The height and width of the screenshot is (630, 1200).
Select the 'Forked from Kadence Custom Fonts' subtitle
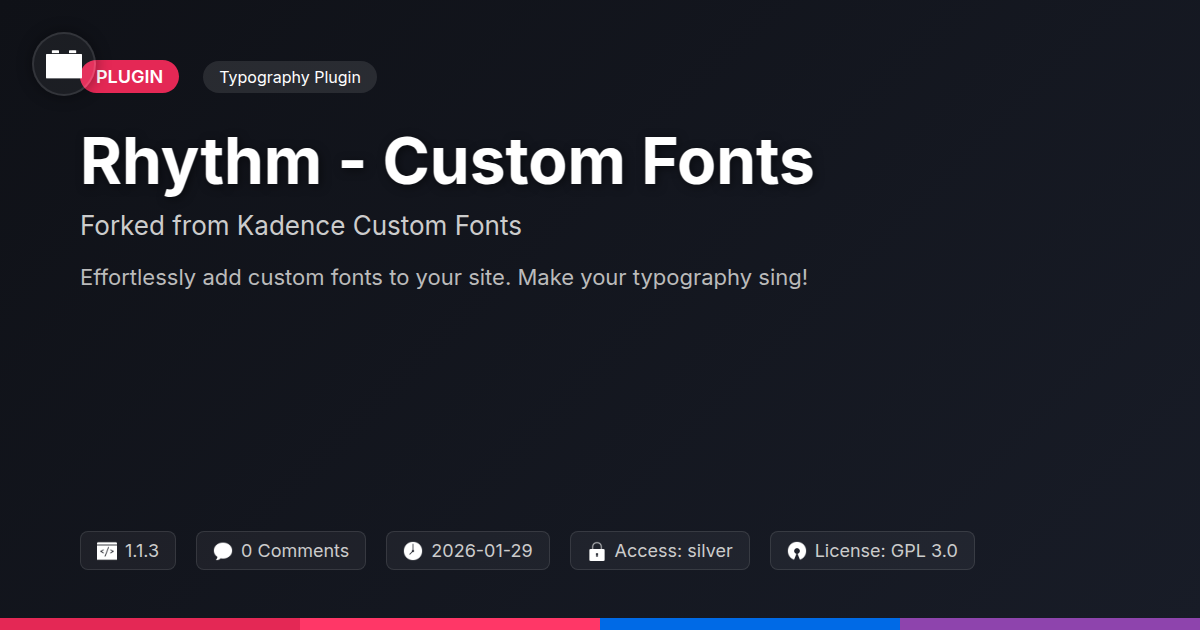pos(301,226)
